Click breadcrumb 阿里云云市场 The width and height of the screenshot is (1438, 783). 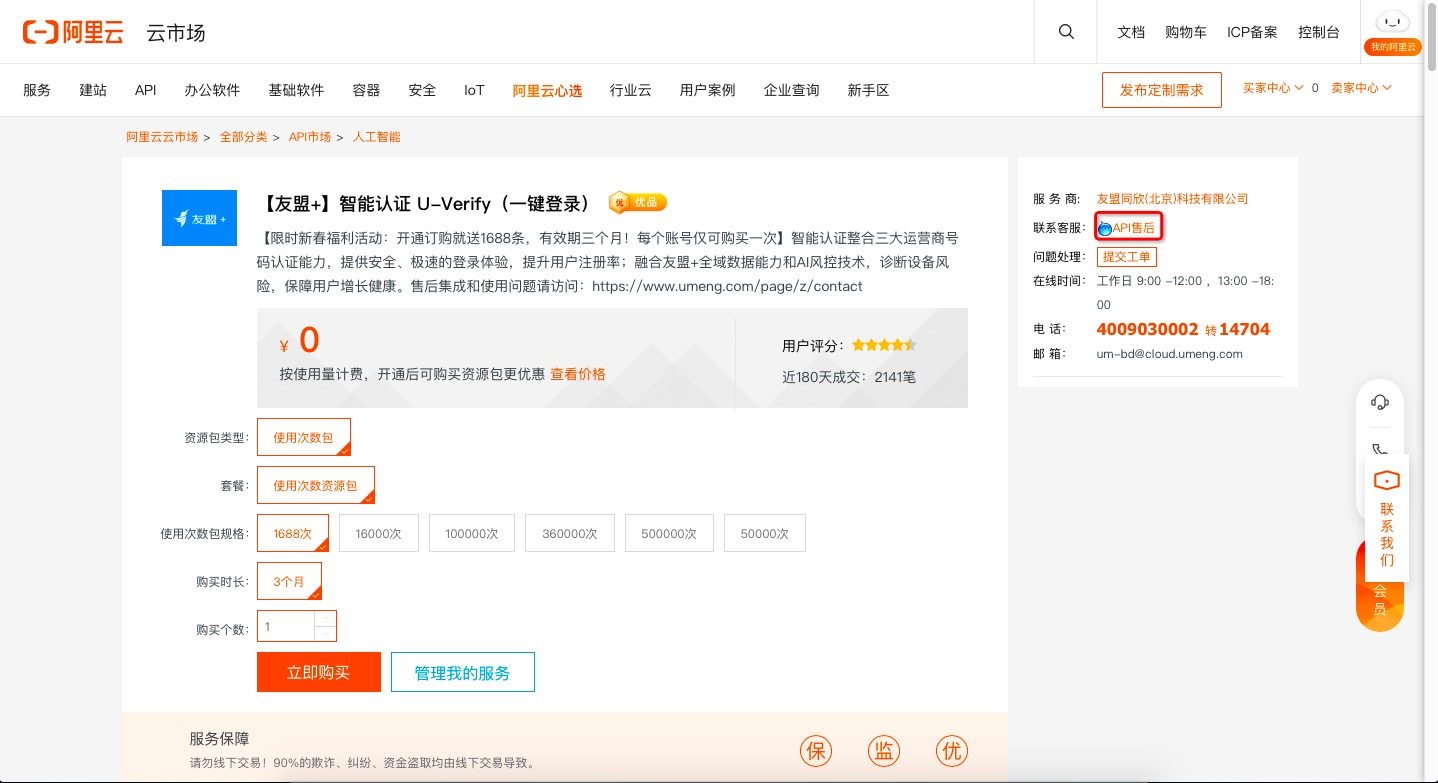point(162,137)
